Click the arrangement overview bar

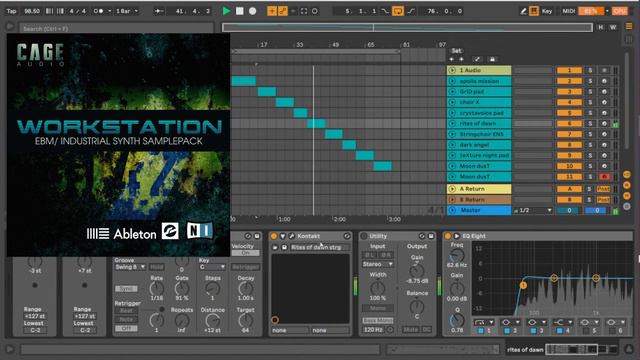407,27
